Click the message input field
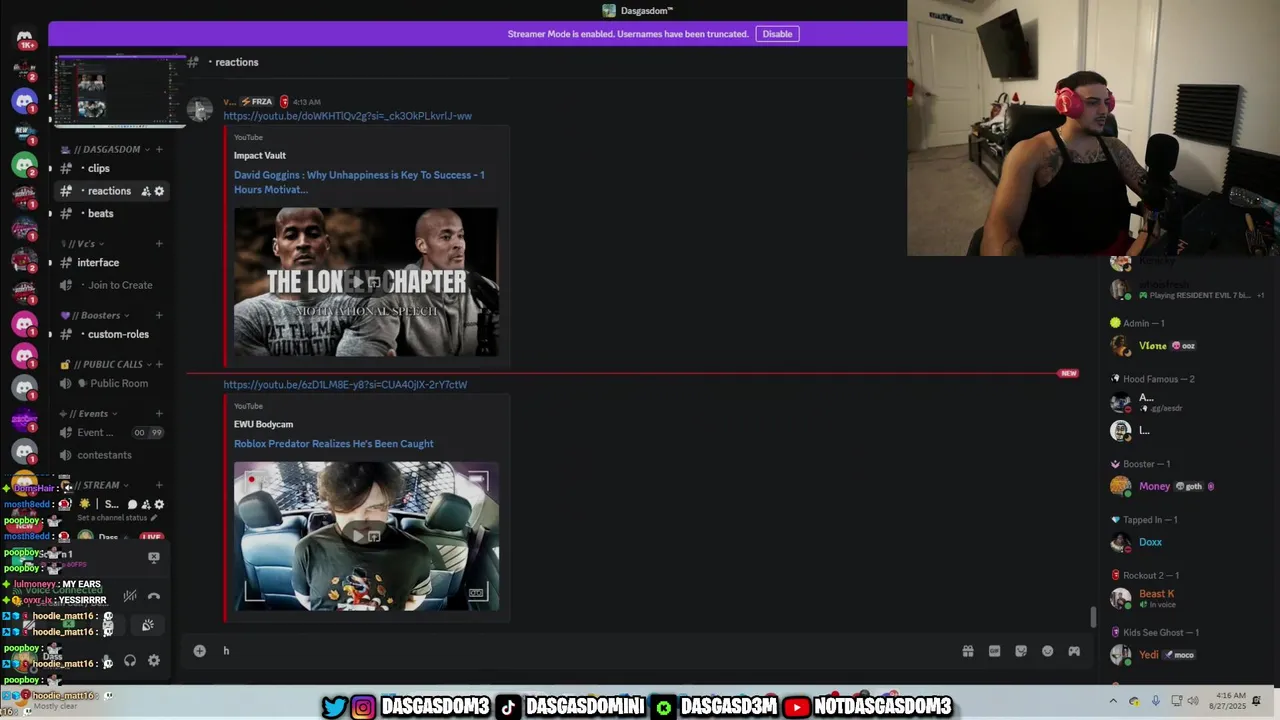 585,651
